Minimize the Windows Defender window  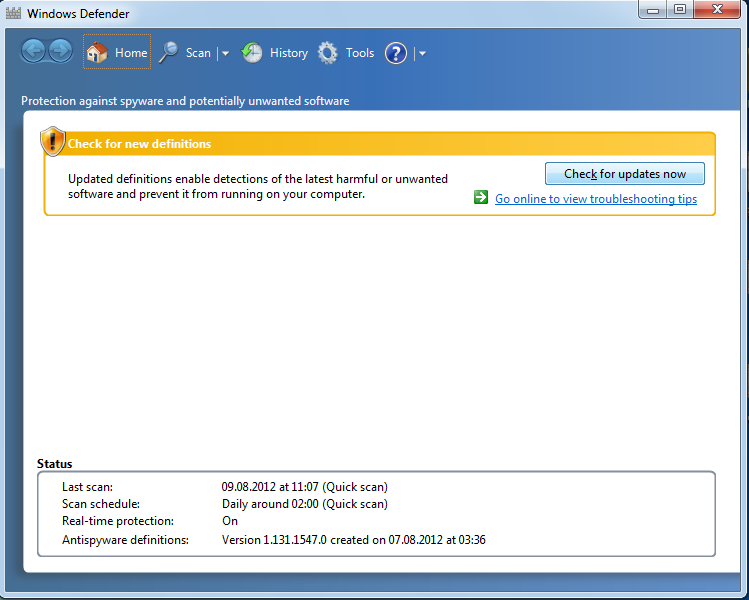(x=653, y=10)
